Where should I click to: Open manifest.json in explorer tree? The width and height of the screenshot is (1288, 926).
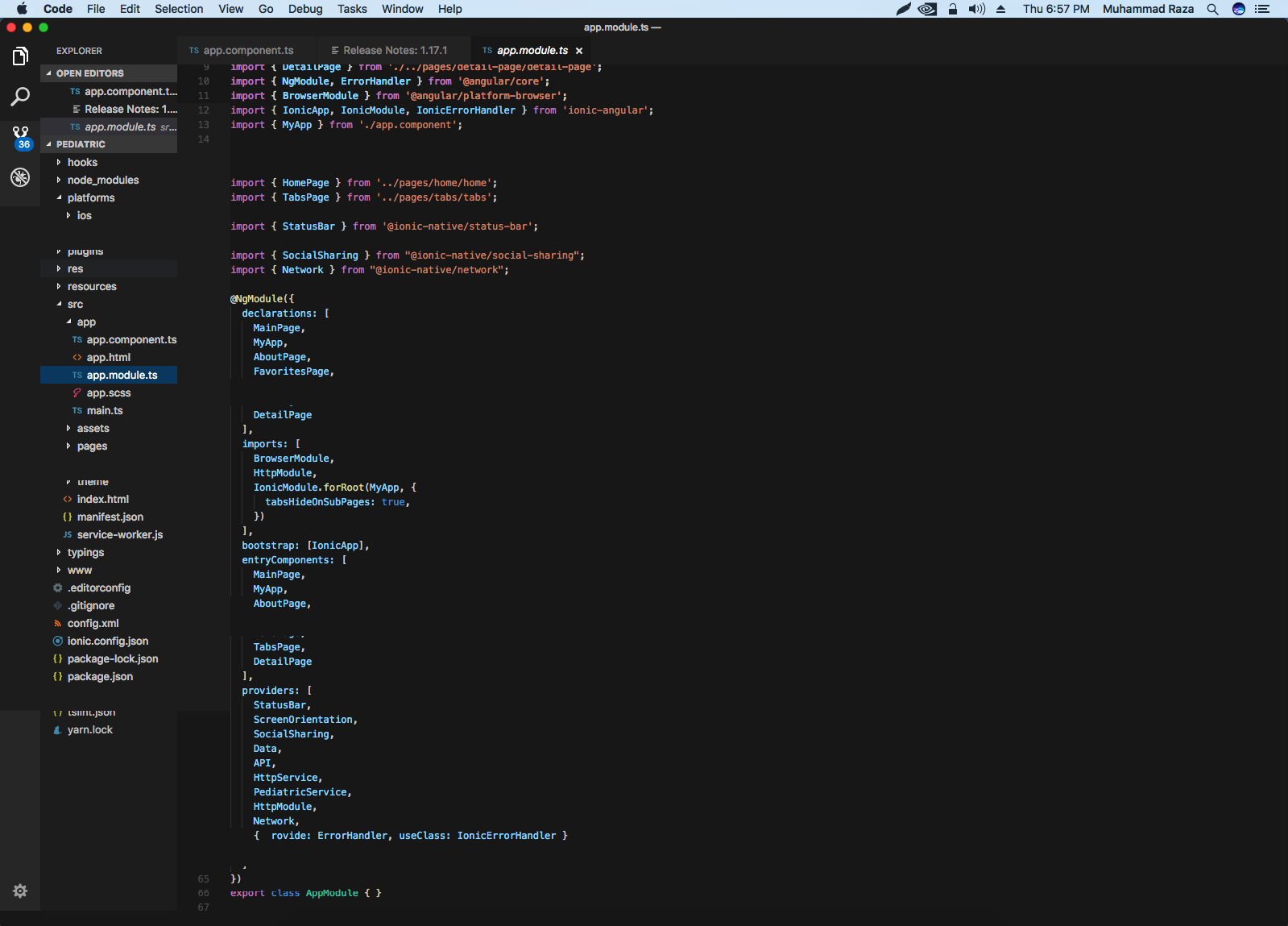point(110,517)
